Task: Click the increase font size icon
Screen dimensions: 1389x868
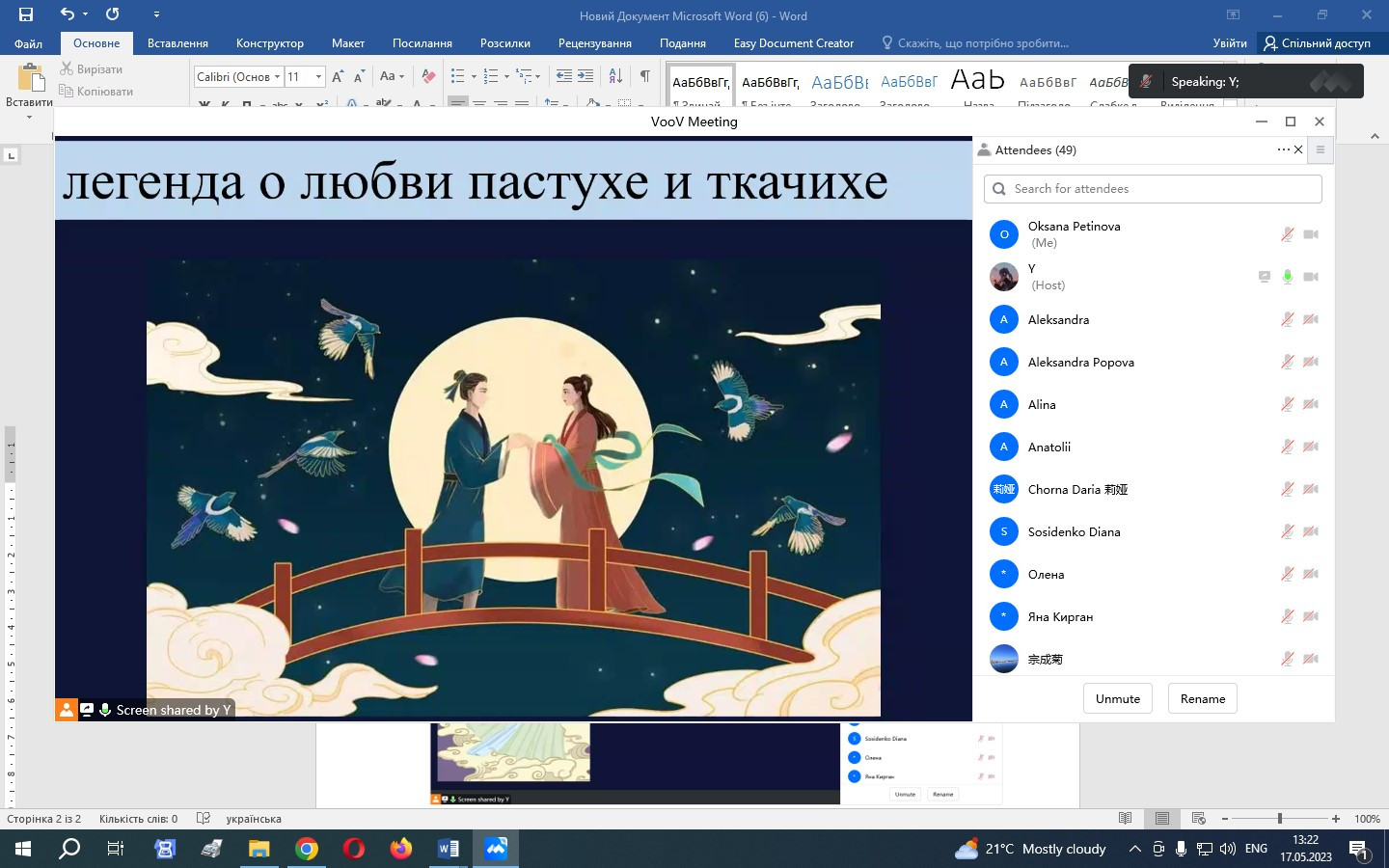Action: [338, 76]
